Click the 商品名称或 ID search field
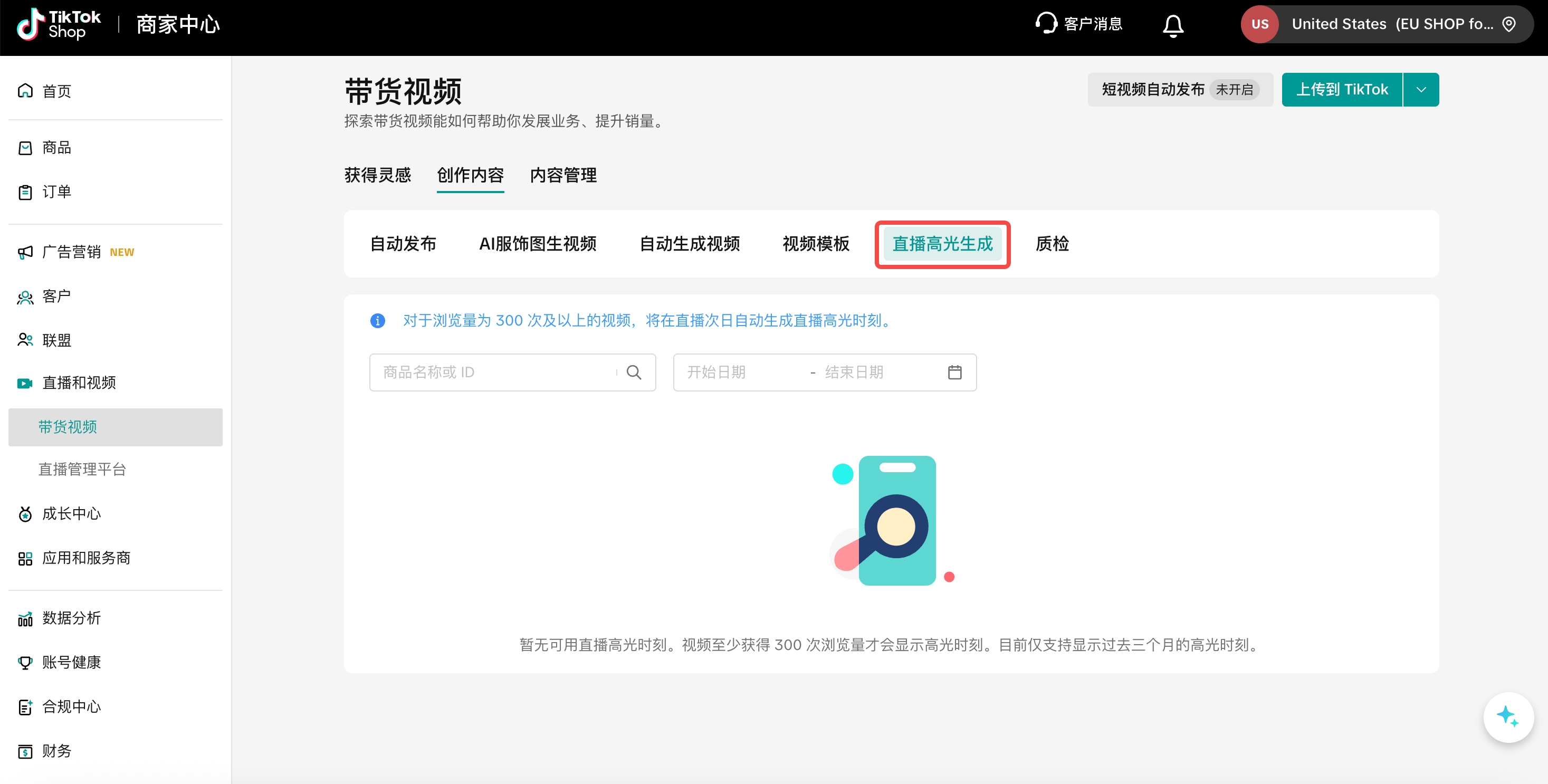Image resolution: width=1548 pixels, height=784 pixels. pyautogui.click(x=493, y=372)
